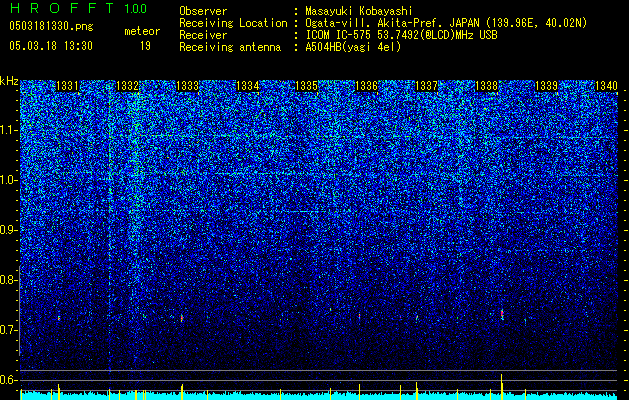This screenshot has height=400, width=629.
Task: Select the ICOM IC-575 receiver description
Action: 401,35
